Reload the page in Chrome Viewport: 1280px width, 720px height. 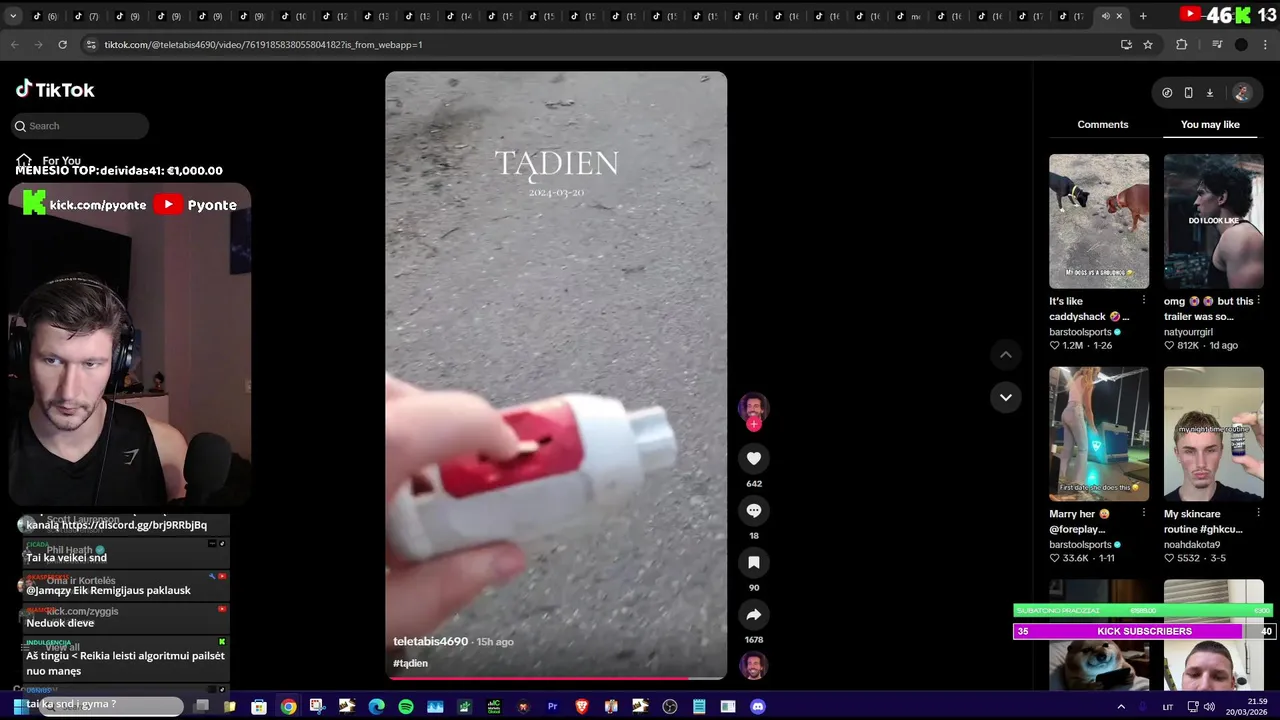click(x=62, y=44)
